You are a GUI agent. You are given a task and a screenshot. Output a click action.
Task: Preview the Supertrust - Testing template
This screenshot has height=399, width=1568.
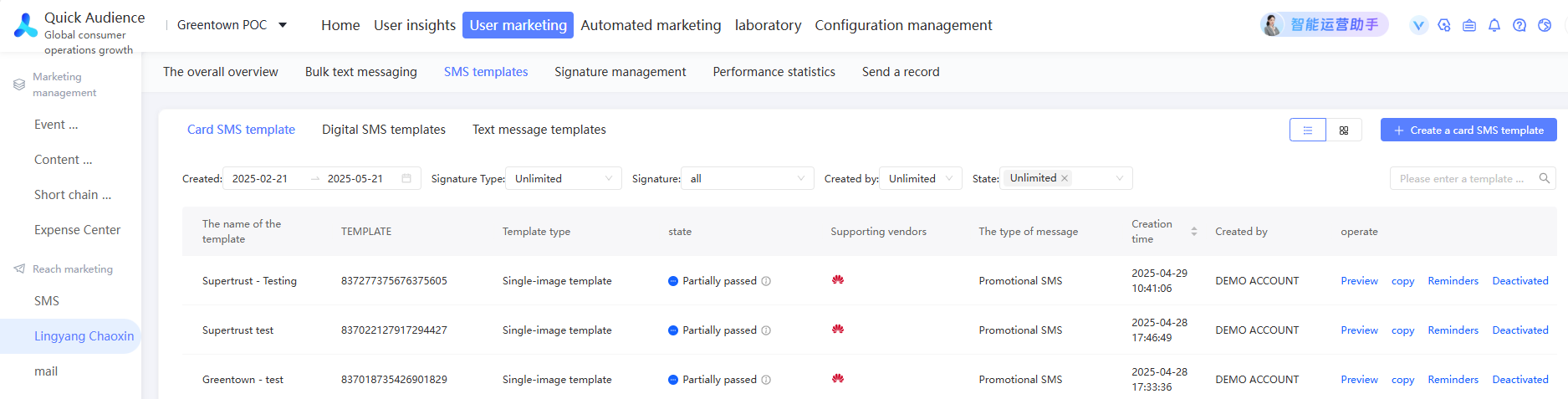pyautogui.click(x=1359, y=281)
